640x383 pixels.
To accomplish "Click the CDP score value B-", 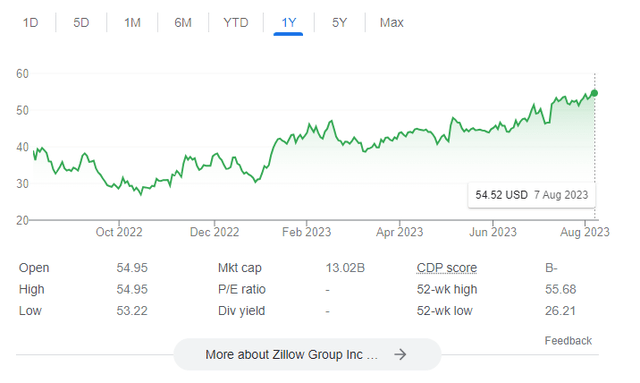I will click(551, 268).
